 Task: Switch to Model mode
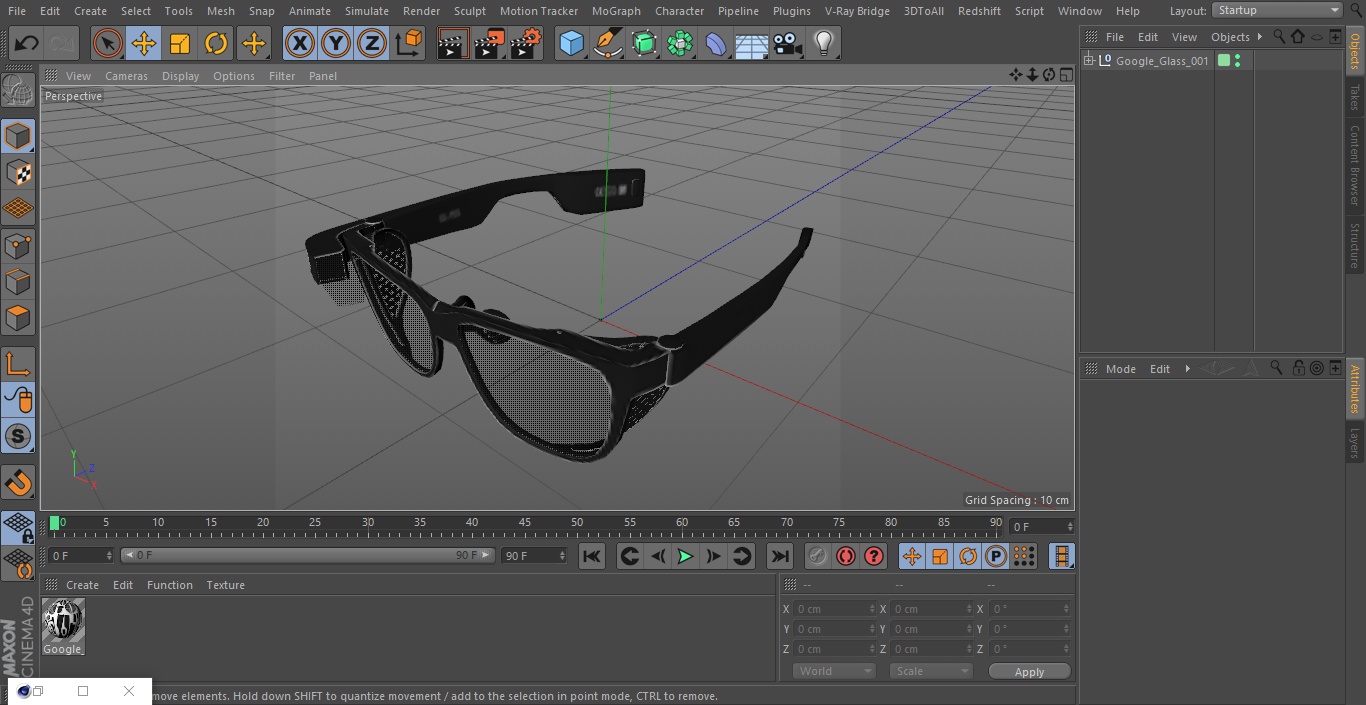click(x=18, y=136)
